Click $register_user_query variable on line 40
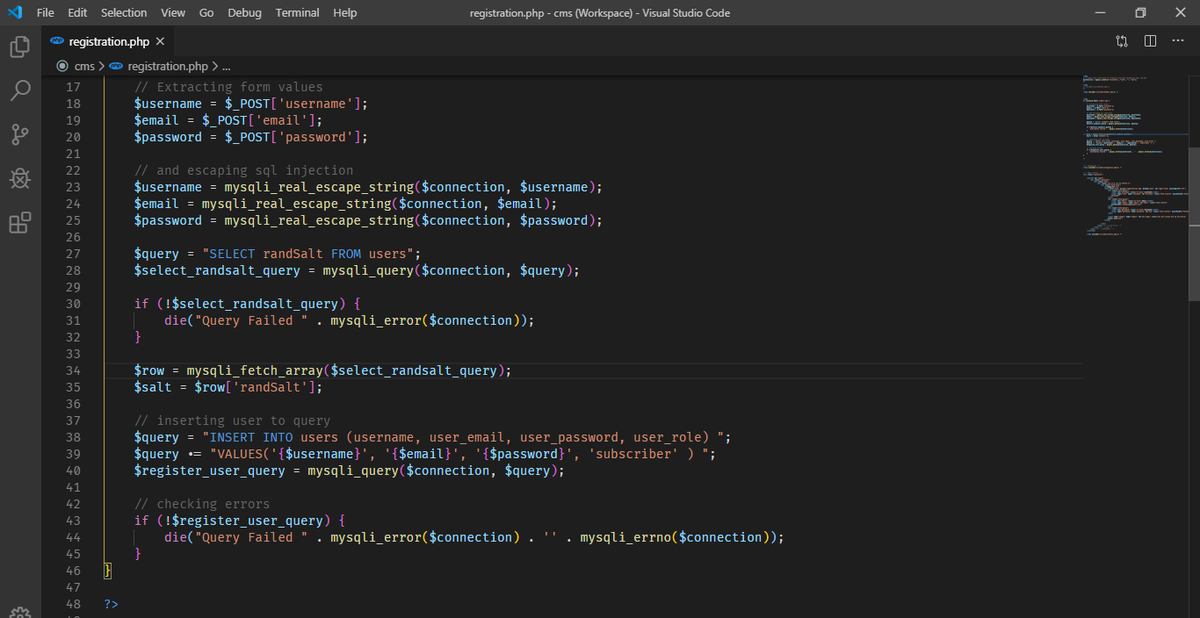1200x618 pixels. click(210, 471)
